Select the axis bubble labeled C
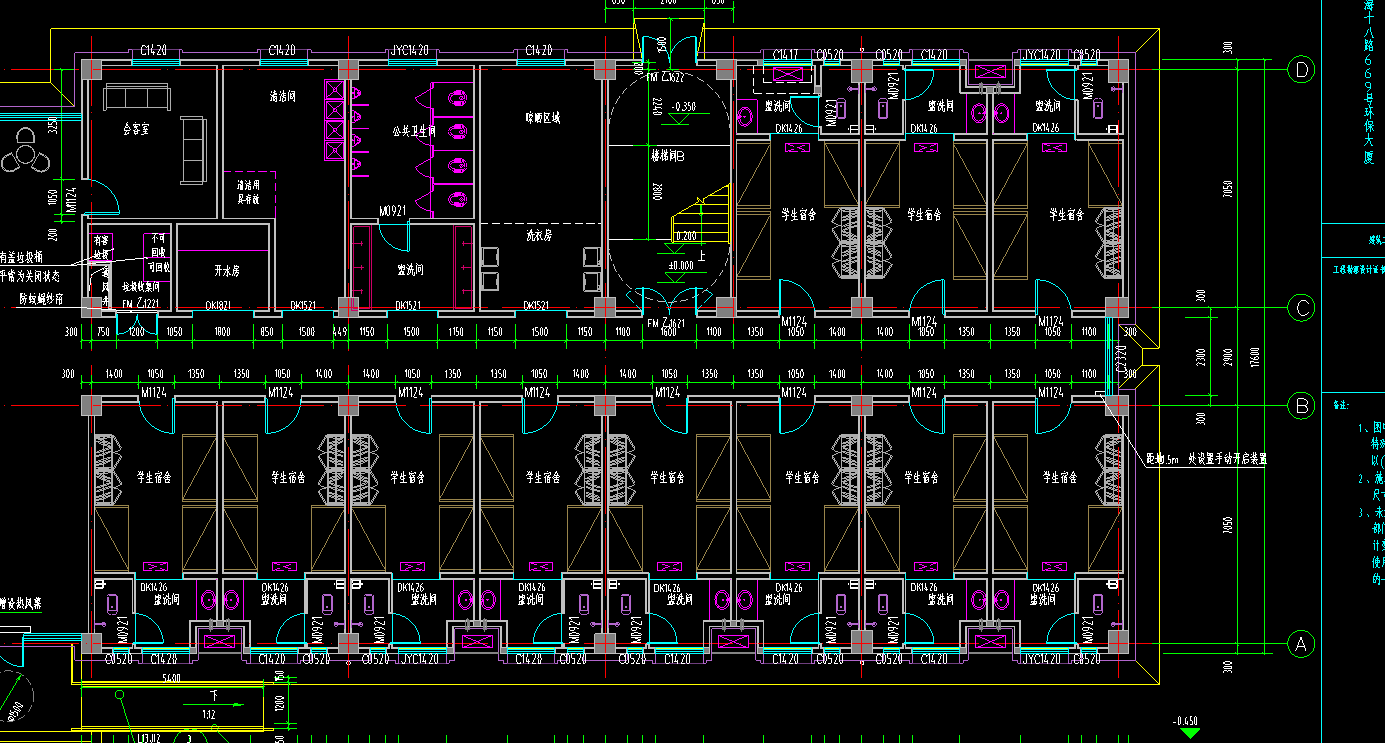Image resolution: width=1385 pixels, height=743 pixels. coord(1301,309)
